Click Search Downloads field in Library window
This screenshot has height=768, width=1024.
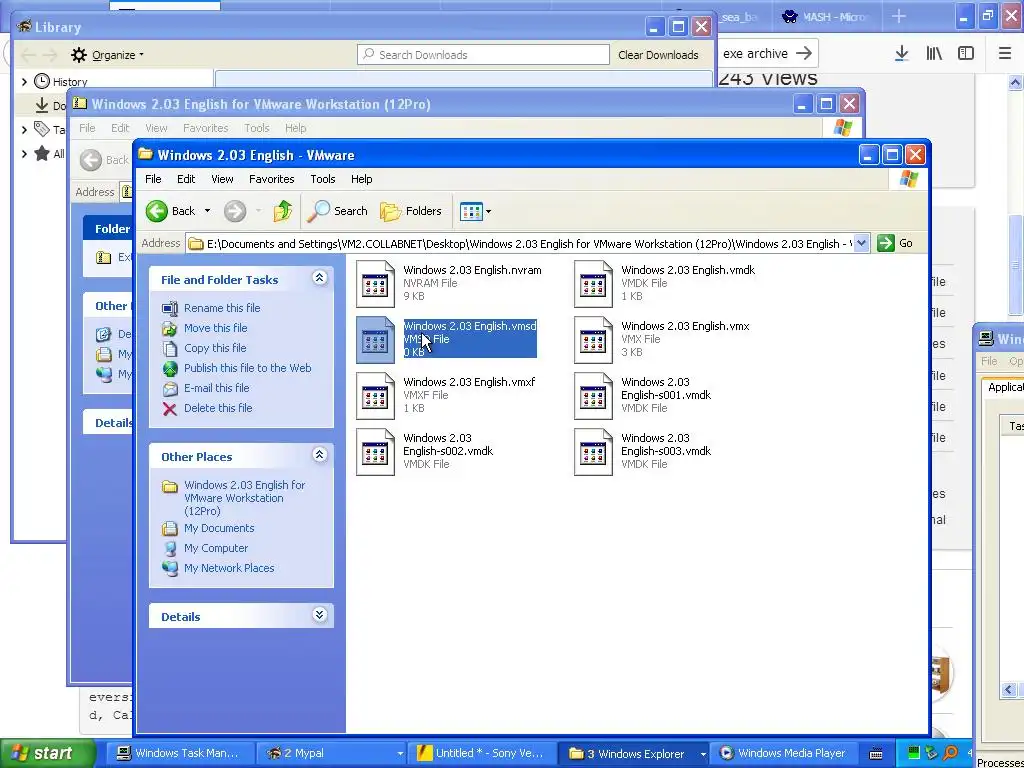click(x=483, y=55)
